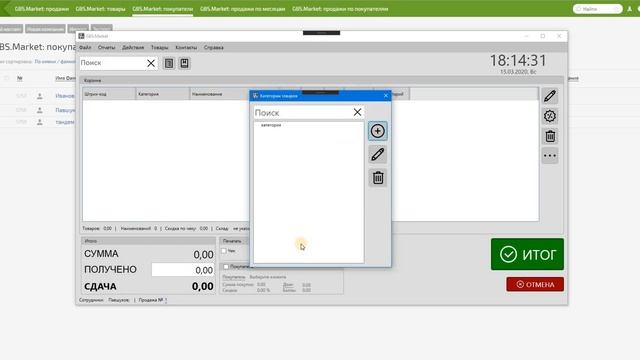Open the Файл menu

[x=85, y=48]
